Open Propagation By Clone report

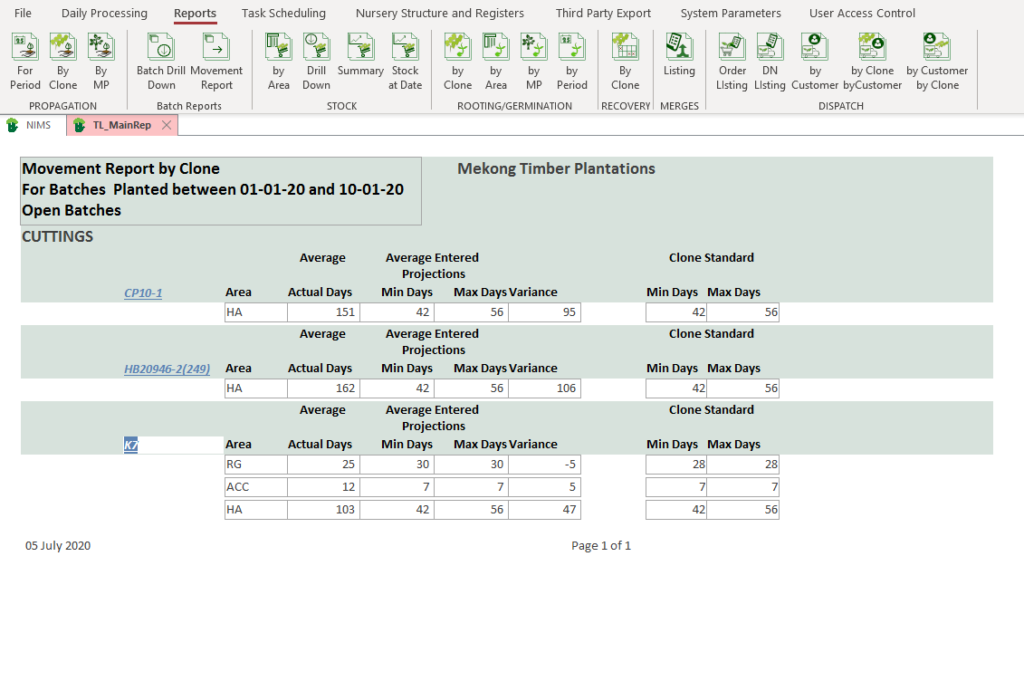pos(63,48)
